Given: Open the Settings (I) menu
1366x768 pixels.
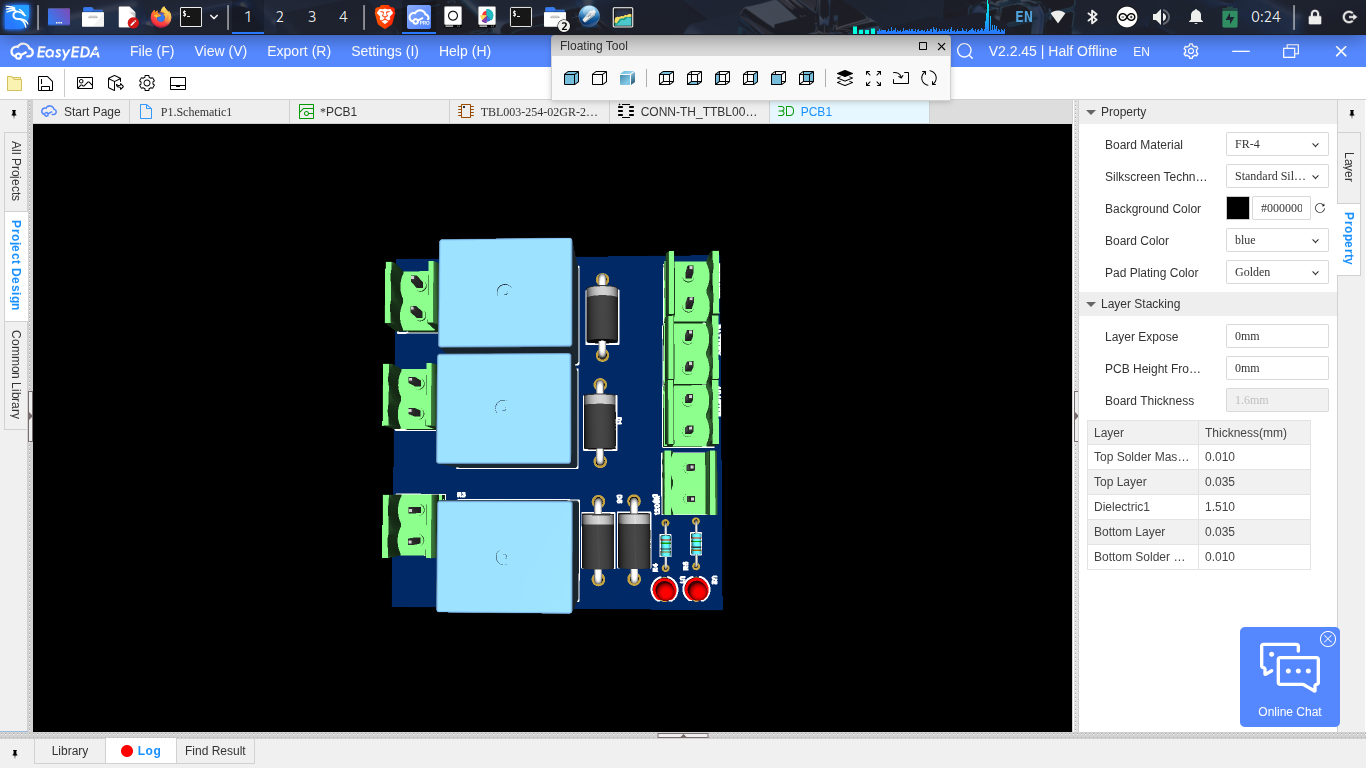Looking at the screenshot, I should [385, 51].
